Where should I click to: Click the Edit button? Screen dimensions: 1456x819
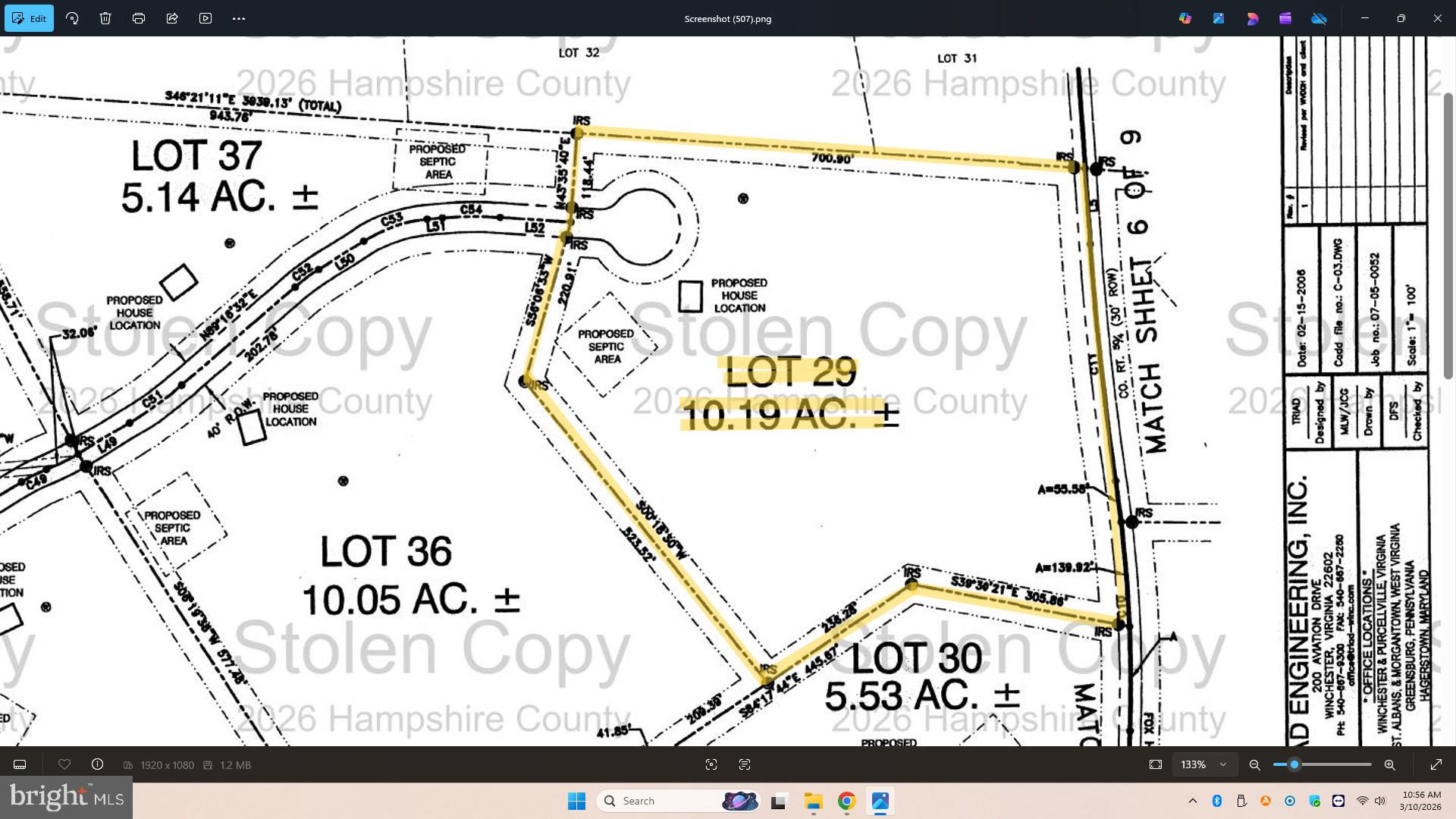(x=30, y=17)
